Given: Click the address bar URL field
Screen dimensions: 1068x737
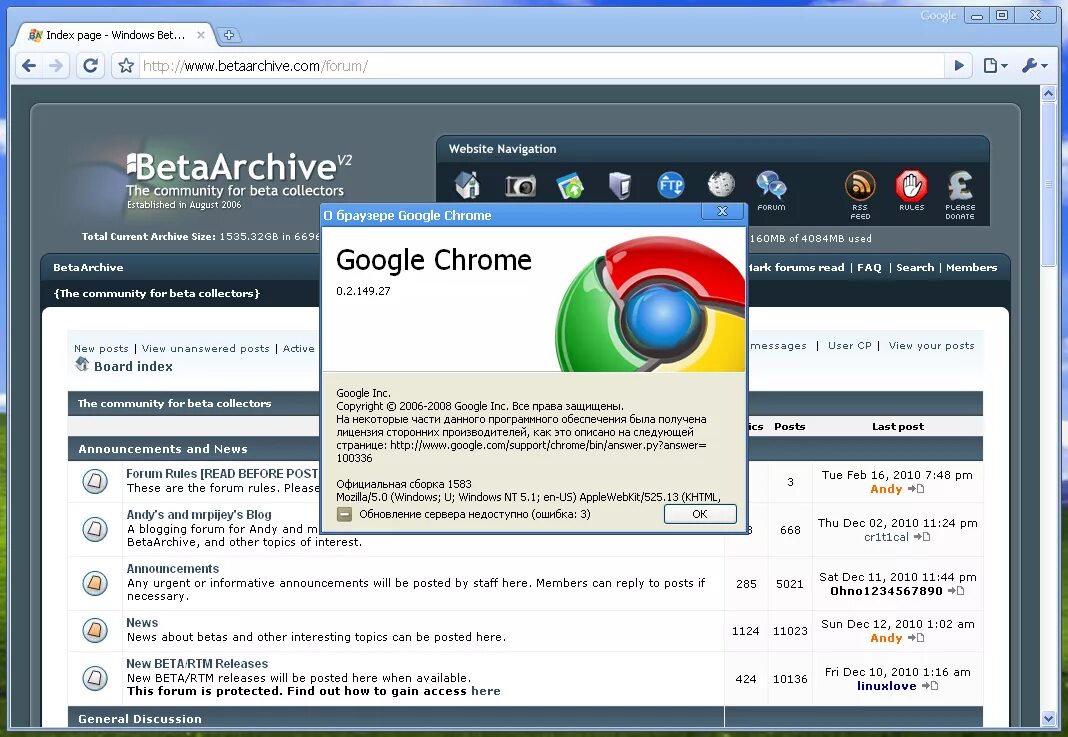Looking at the screenshot, I should pos(541,66).
